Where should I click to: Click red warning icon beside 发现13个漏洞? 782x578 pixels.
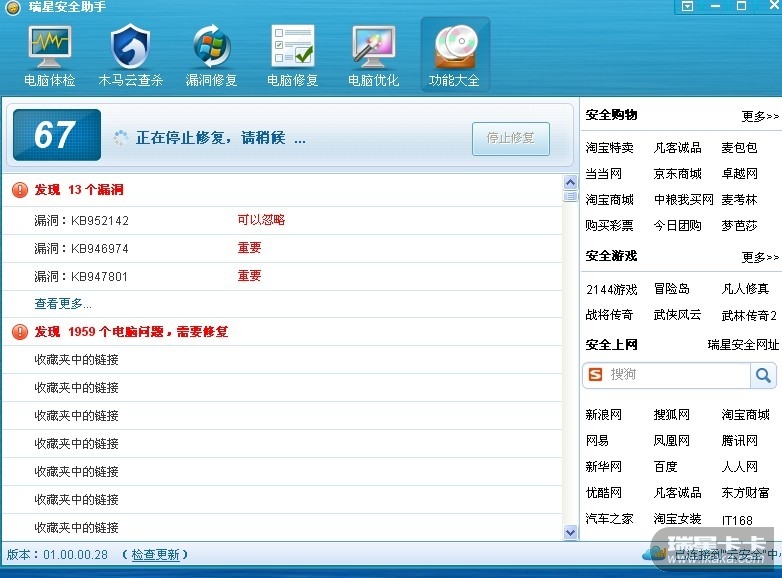pyautogui.click(x=20, y=190)
